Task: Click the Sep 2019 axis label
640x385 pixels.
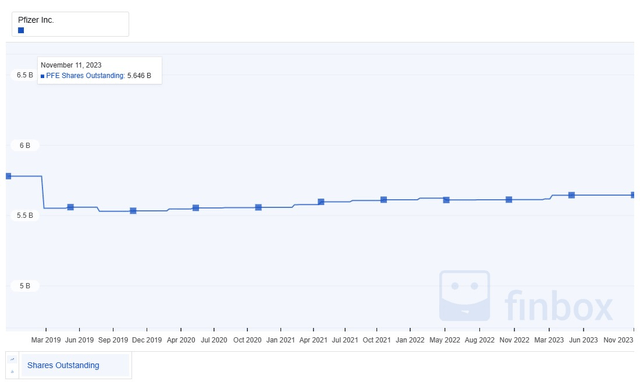Action: point(113,340)
